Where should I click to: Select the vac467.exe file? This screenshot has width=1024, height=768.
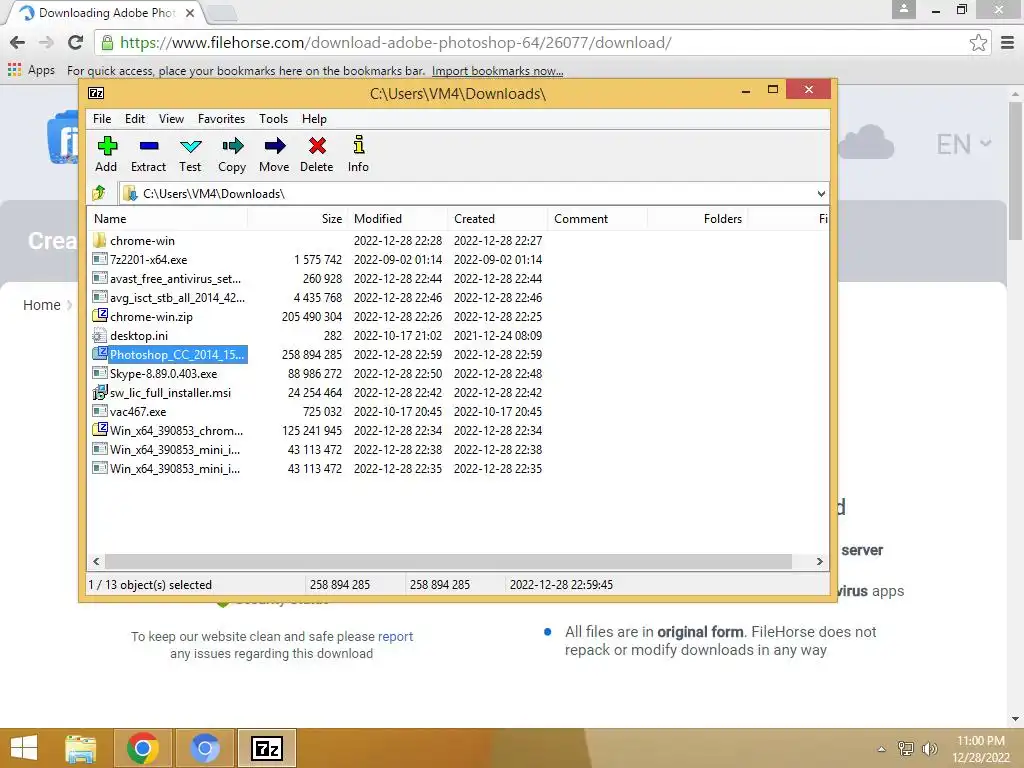[138, 411]
